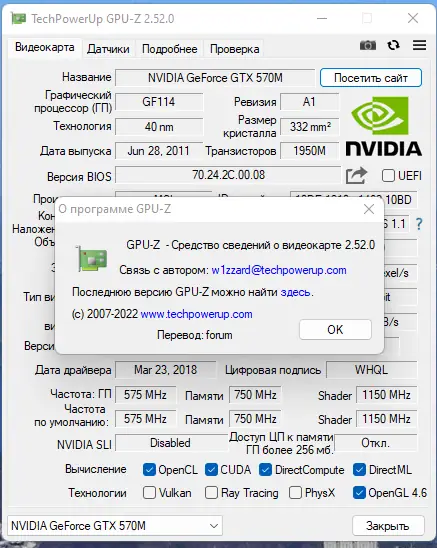The image size is (437, 548).
Task: Click the Откл. resizable BAR value
Action: point(375,443)
